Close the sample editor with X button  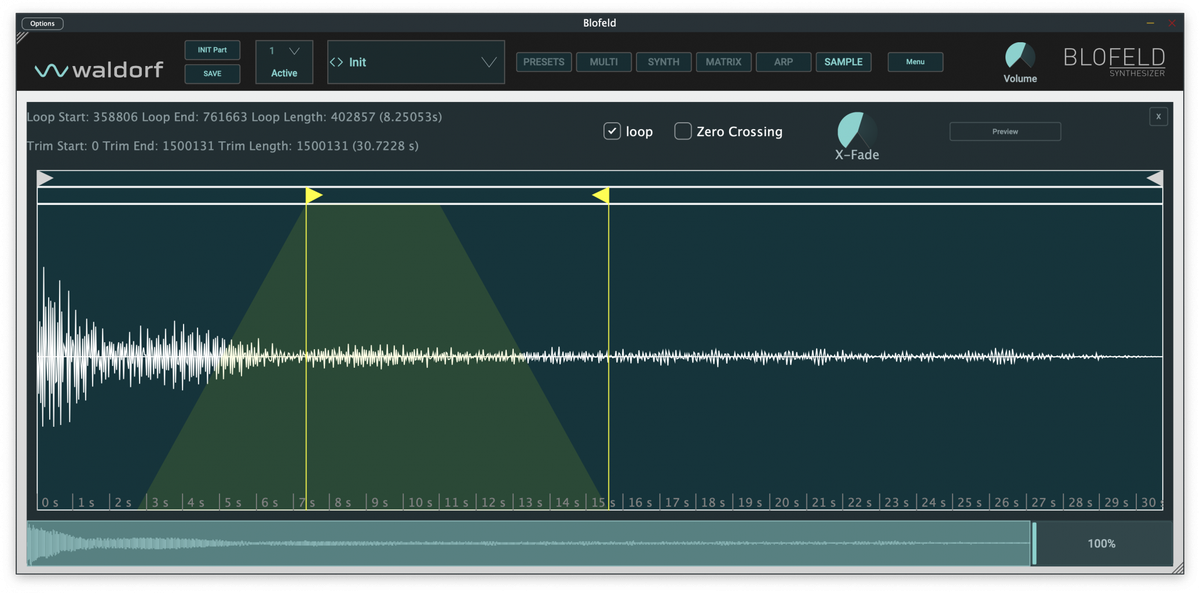click(x=1158, y=117)
